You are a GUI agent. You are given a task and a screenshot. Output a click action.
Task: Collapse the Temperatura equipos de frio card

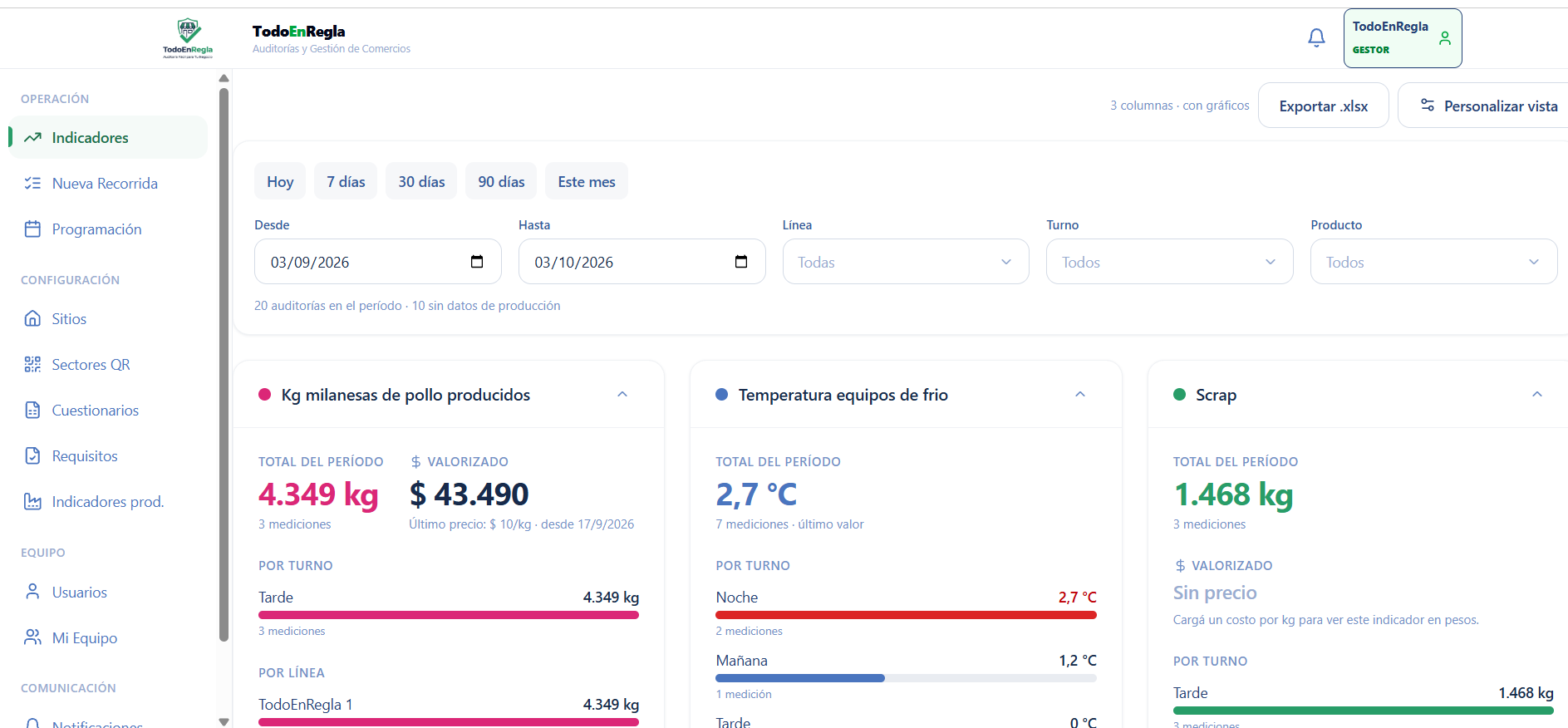(1080, 394)
